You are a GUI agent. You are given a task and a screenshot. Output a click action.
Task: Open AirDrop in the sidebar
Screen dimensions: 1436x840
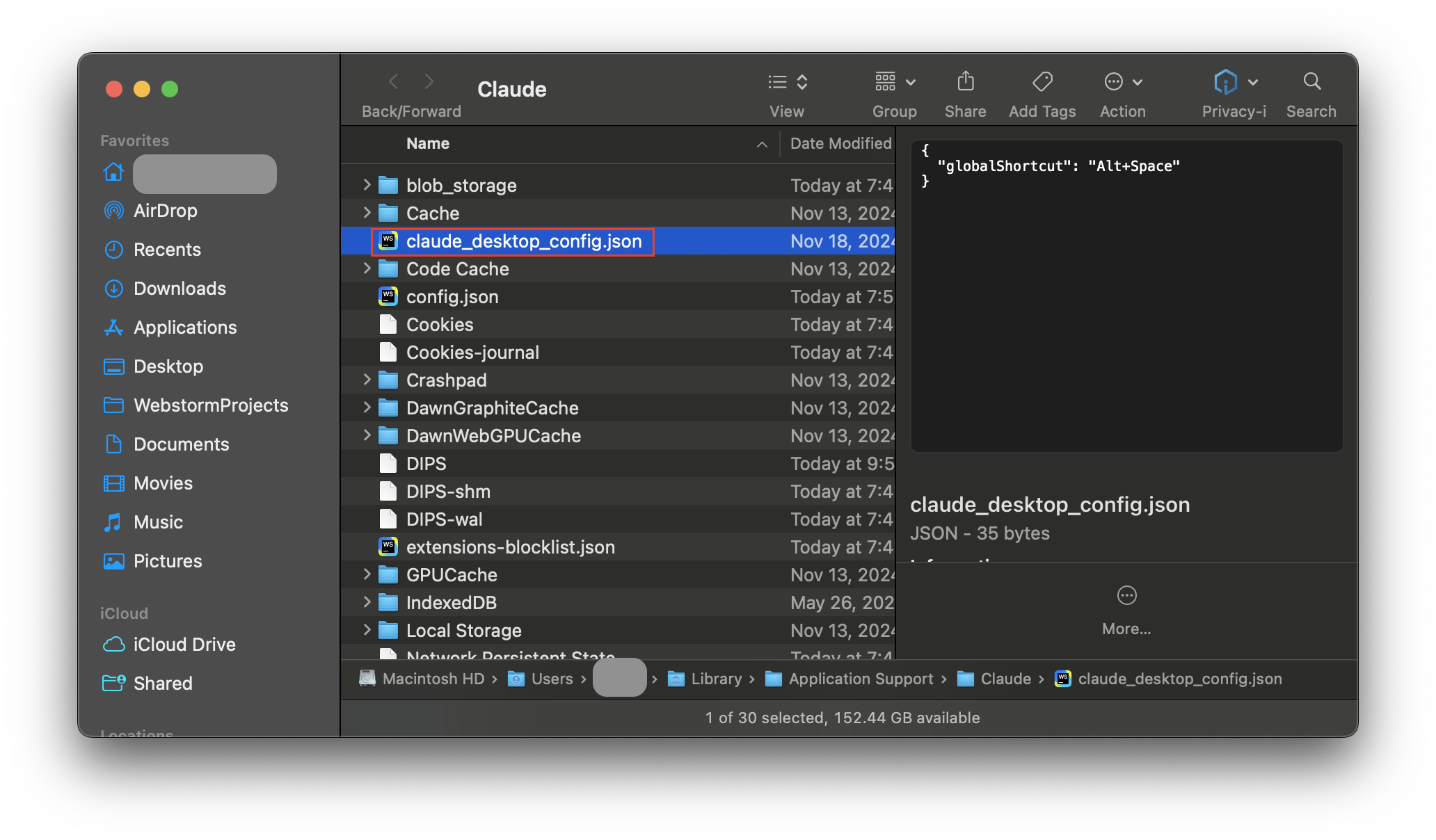click(x=165, y=211)
